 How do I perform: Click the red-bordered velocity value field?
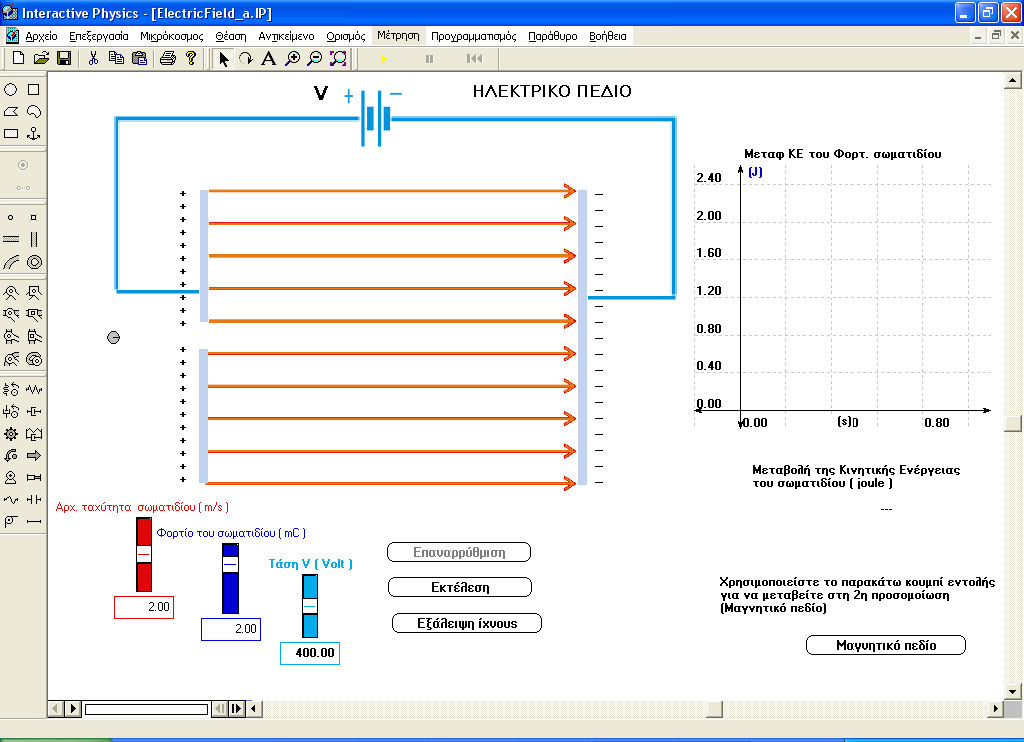pyautogui.click(x=144, y=607)
